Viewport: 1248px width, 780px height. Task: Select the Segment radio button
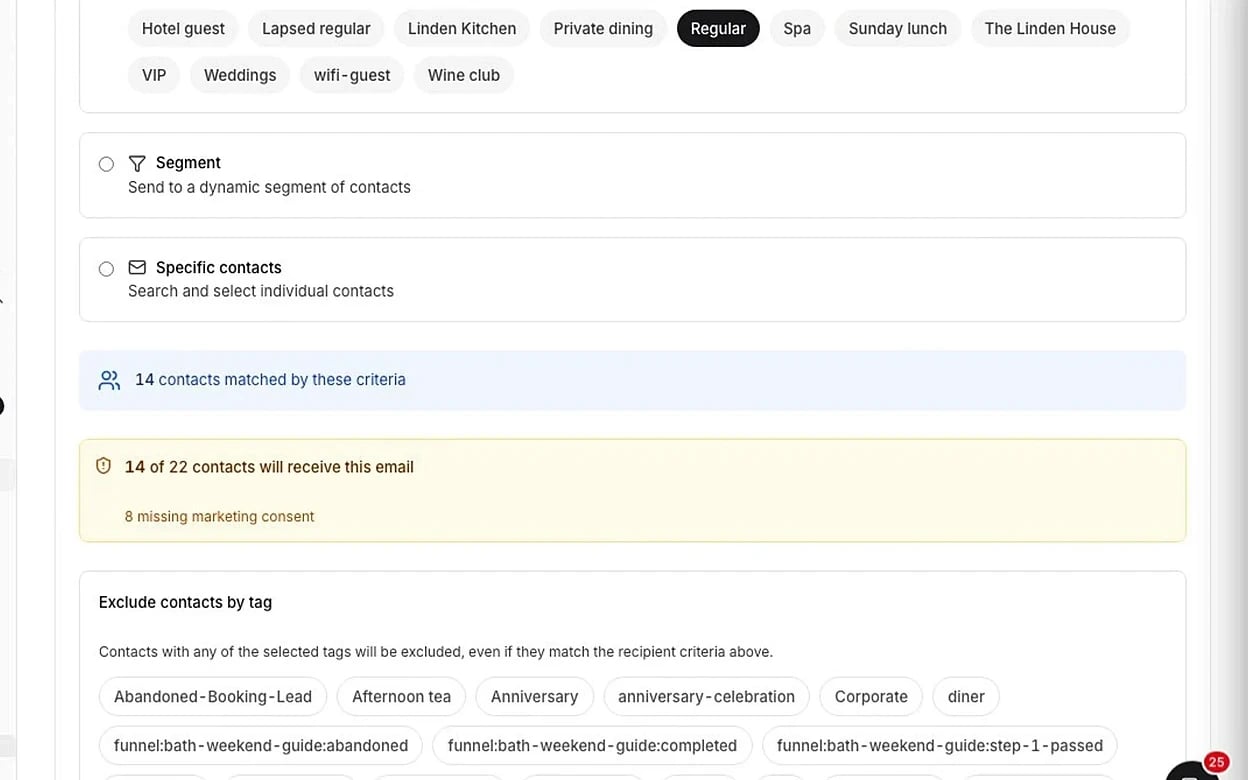click(x=106, y=164)
